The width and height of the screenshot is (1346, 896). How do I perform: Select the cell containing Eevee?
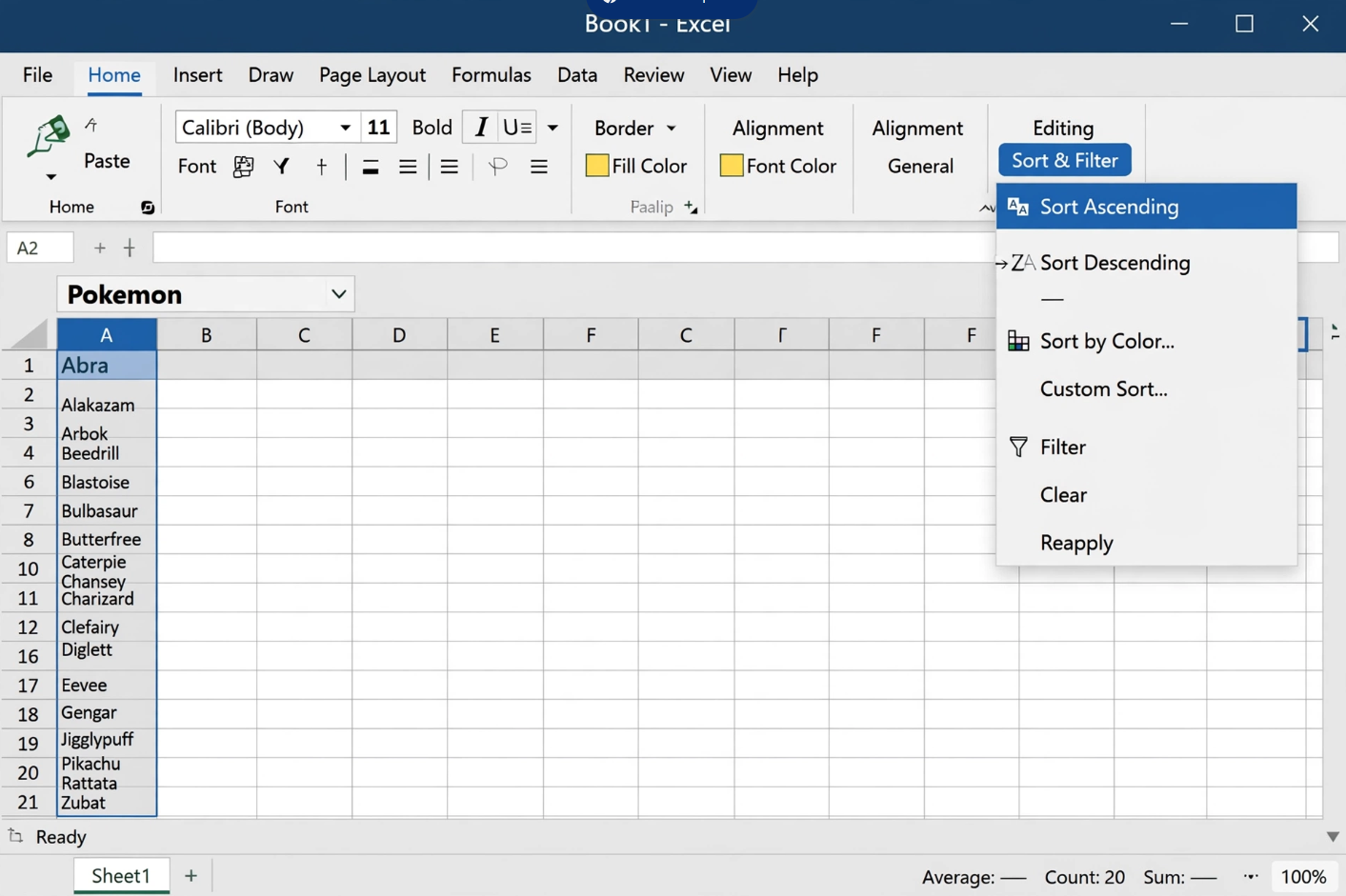coord(107,686)
